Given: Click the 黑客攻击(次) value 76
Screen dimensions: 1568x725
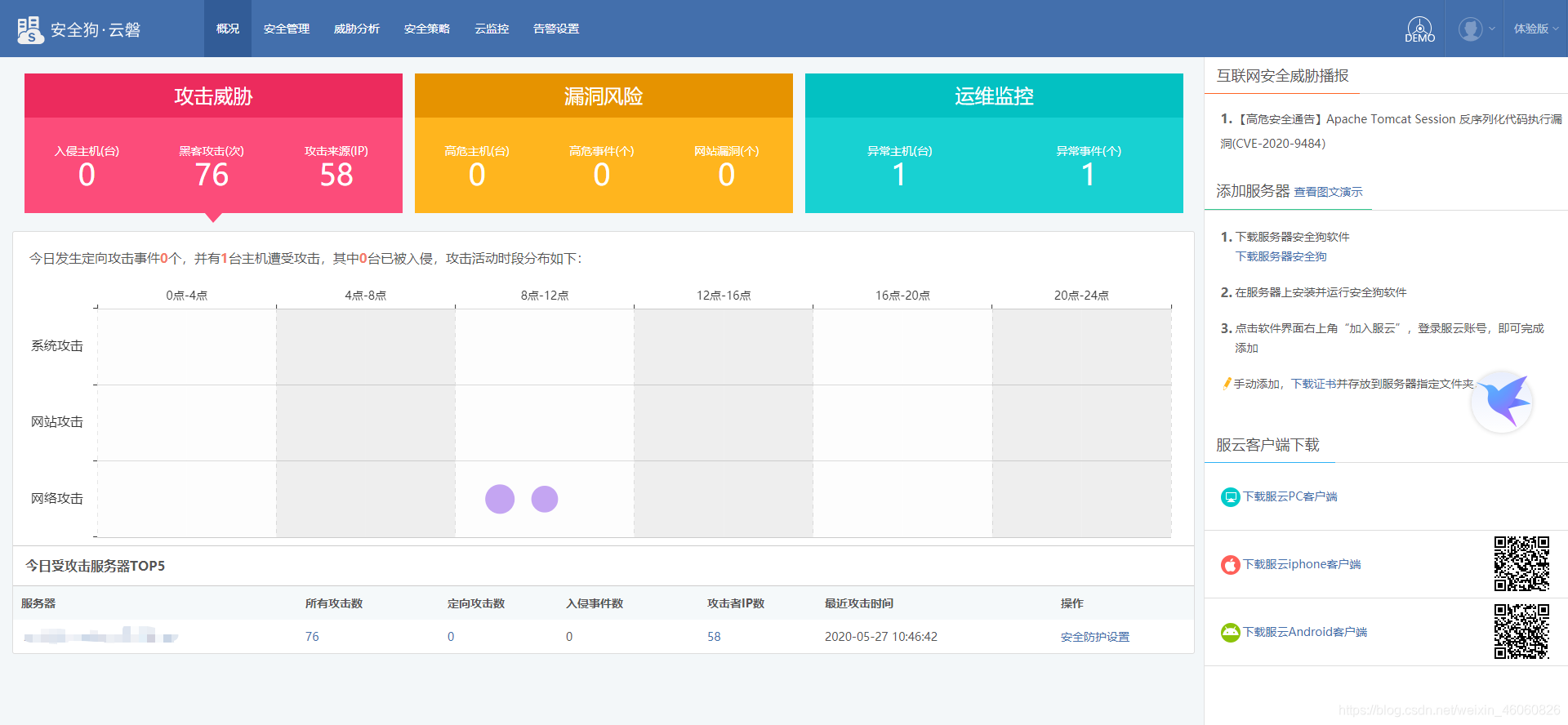Looking at the screenshot, I should [x=212, y=175].
